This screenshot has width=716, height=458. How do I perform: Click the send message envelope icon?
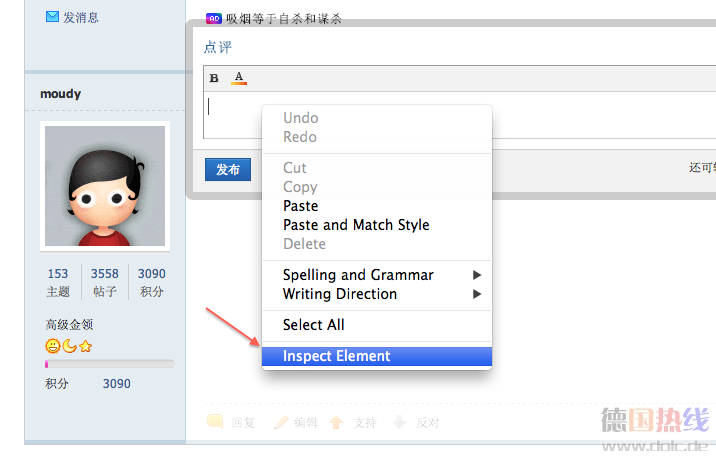click(53, 17)
